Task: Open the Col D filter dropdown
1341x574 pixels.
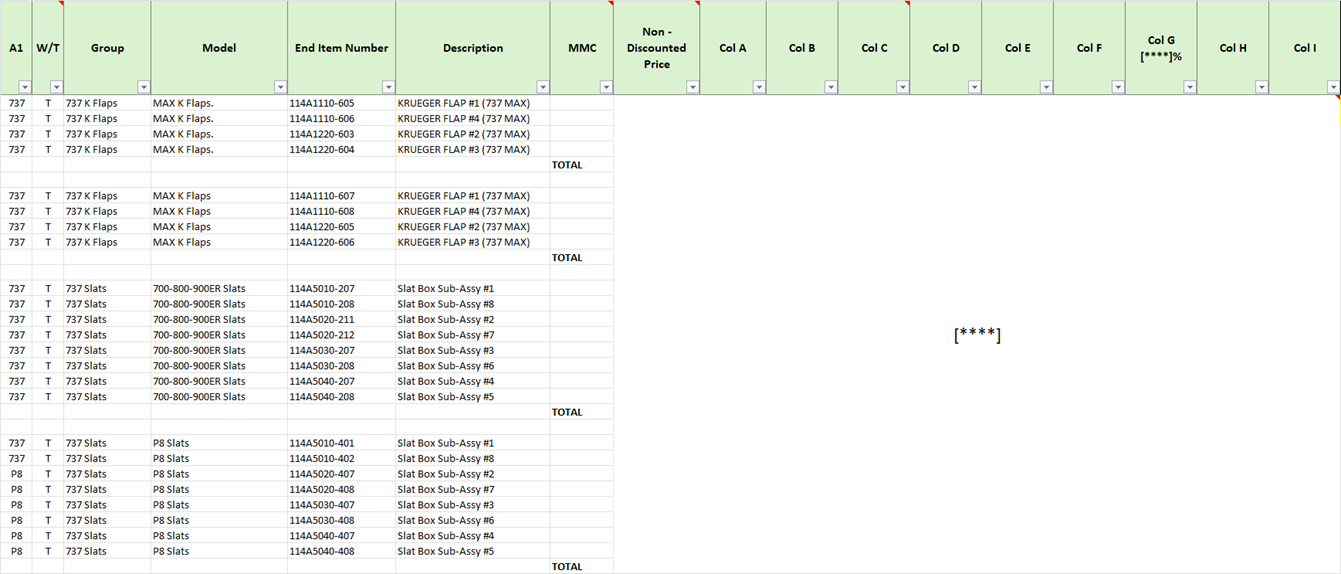Action: click(x=974, y=87)
